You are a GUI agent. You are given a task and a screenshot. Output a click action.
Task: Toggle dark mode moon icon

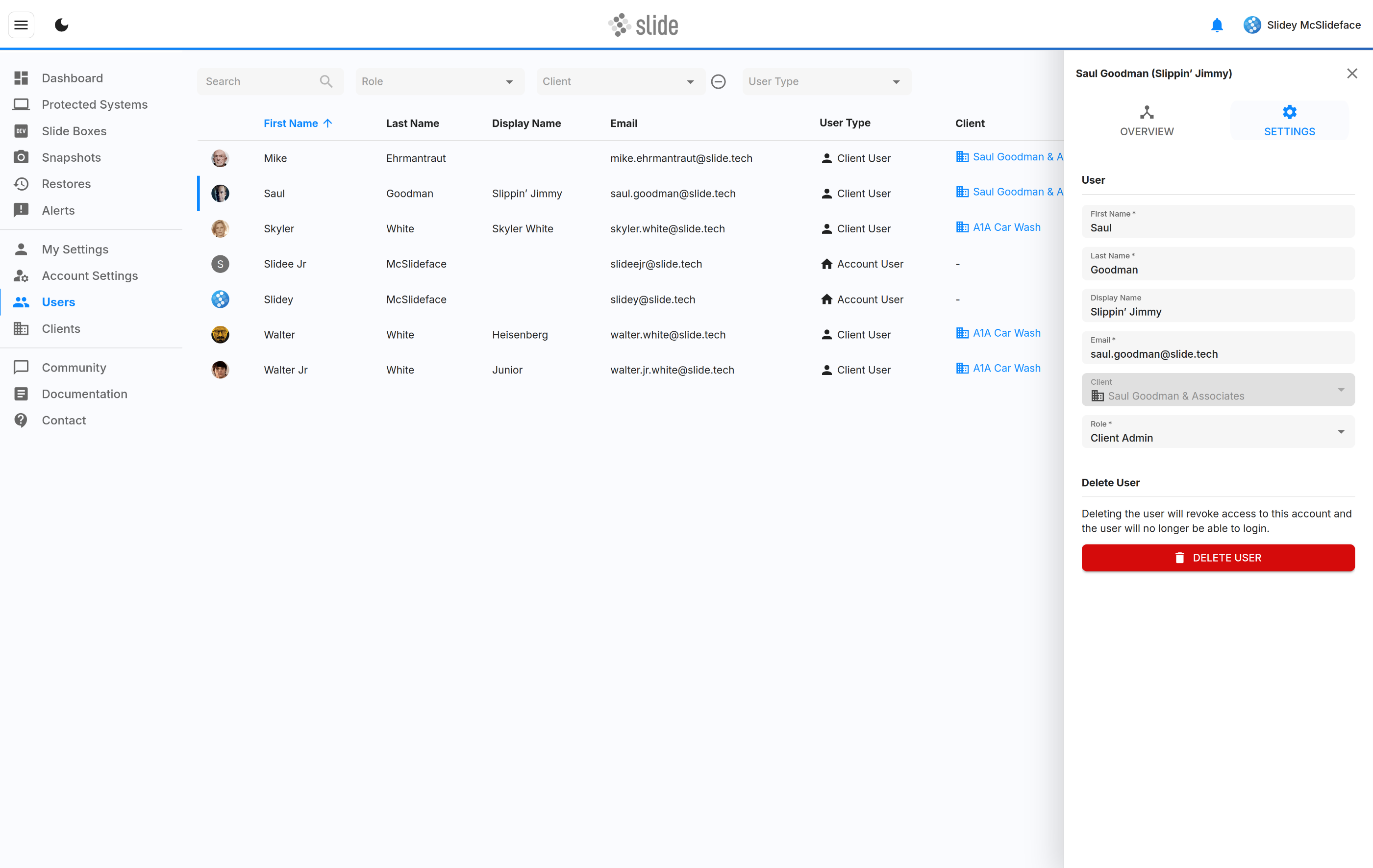tap(62, 25)
